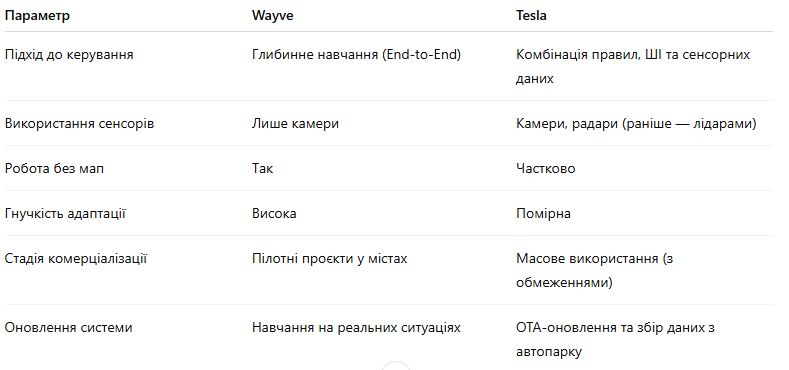Click the Wayve column header

point(272,16)
